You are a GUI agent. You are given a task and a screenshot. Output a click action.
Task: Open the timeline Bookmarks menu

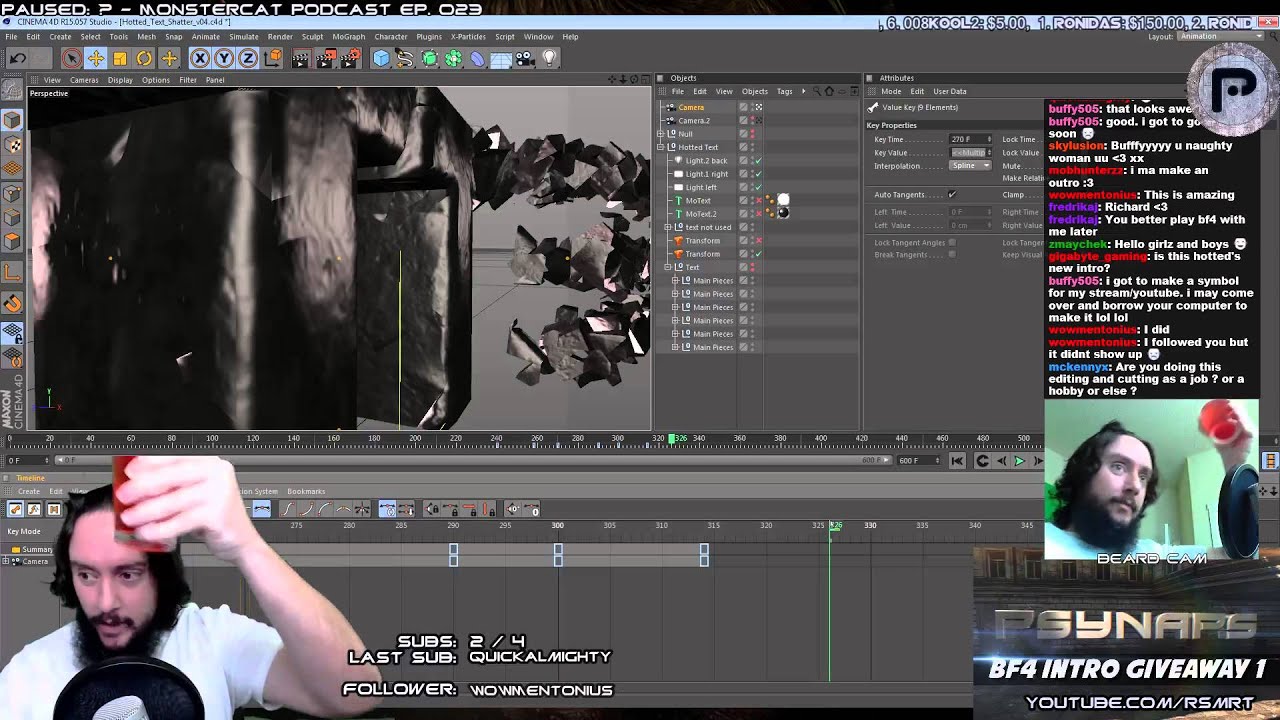click(306, 491)
